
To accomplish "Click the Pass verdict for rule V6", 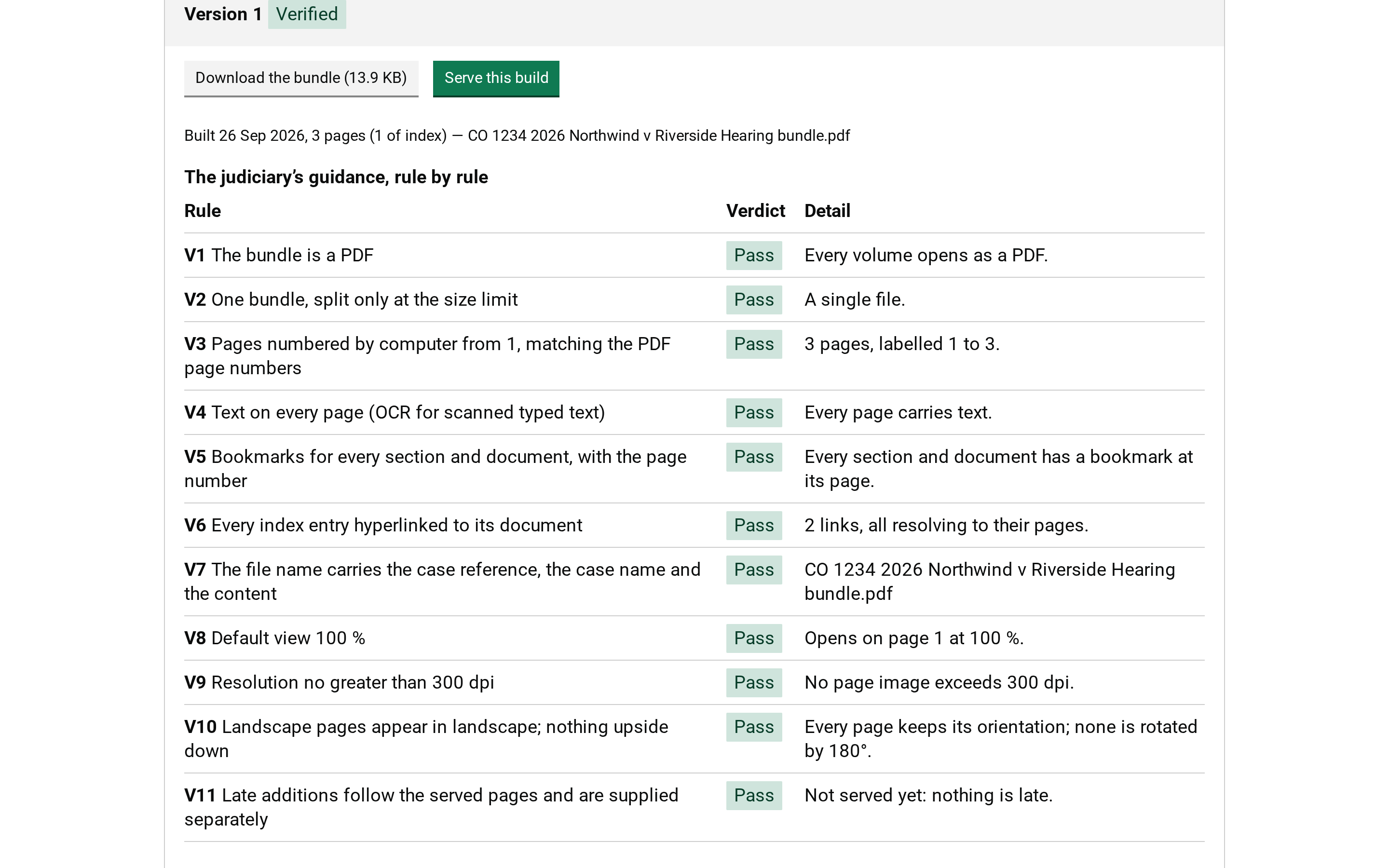I will (754, 525).
